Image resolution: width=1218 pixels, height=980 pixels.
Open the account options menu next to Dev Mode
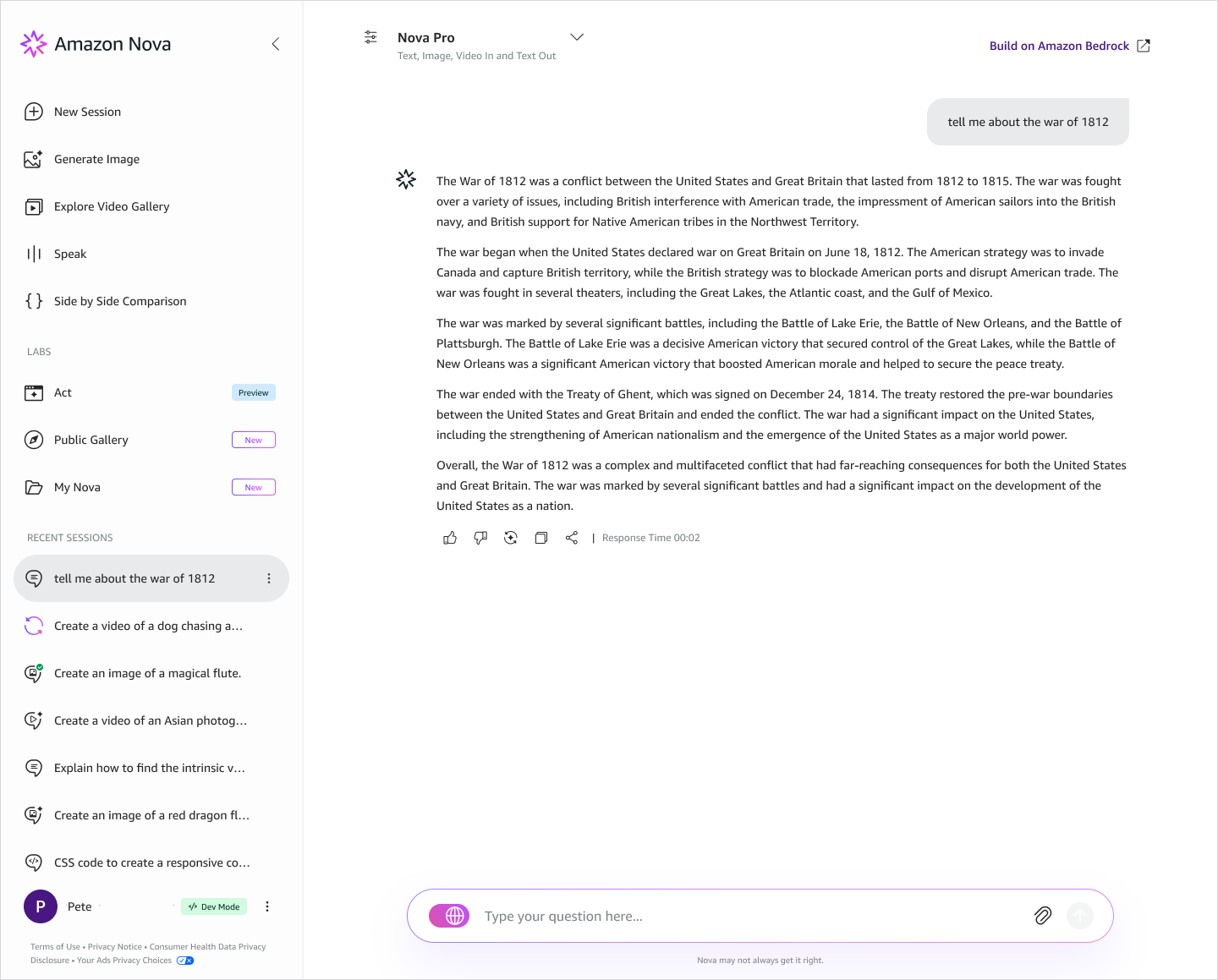(267, 906)
